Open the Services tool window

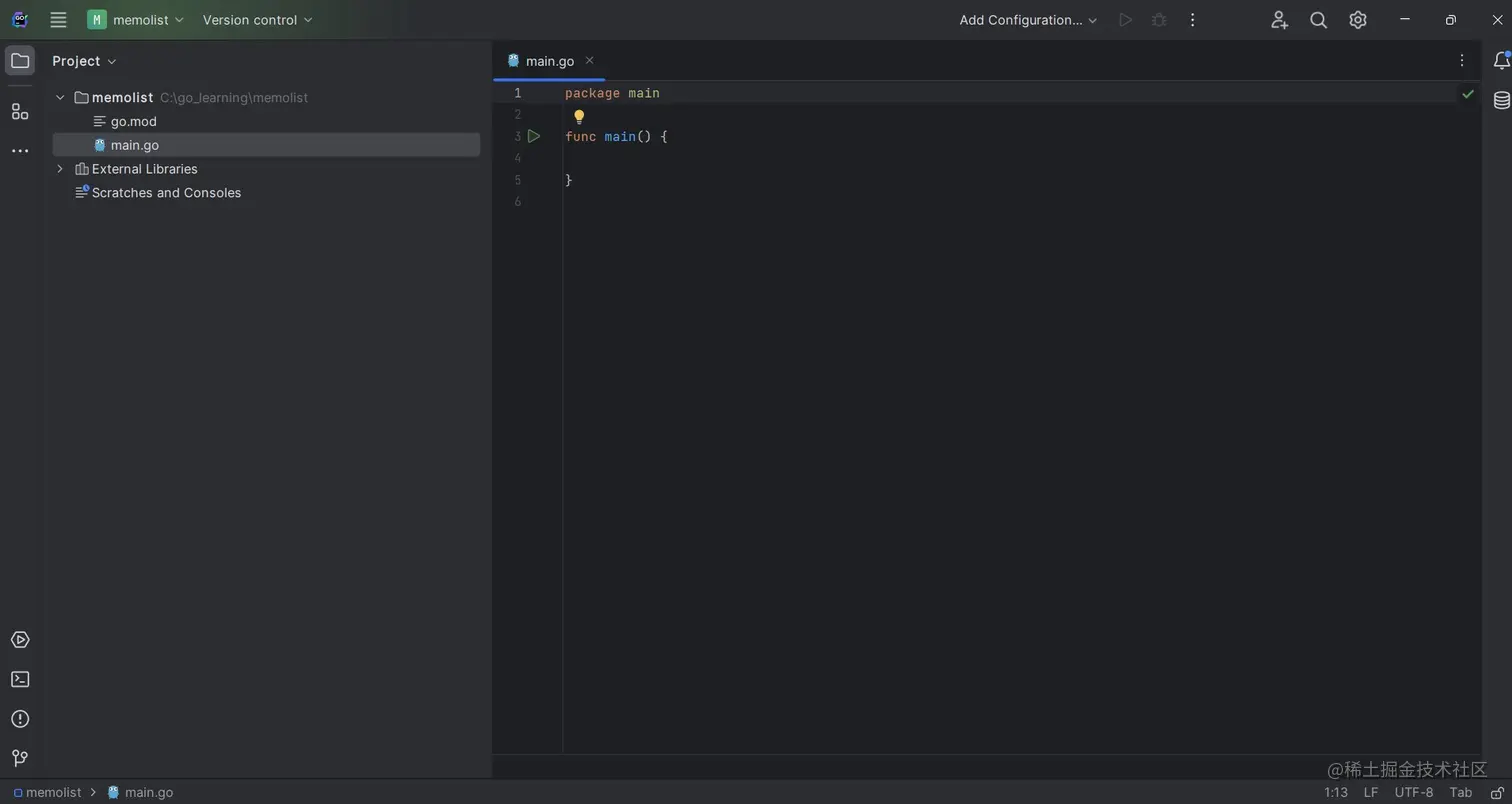pos(20,640)
